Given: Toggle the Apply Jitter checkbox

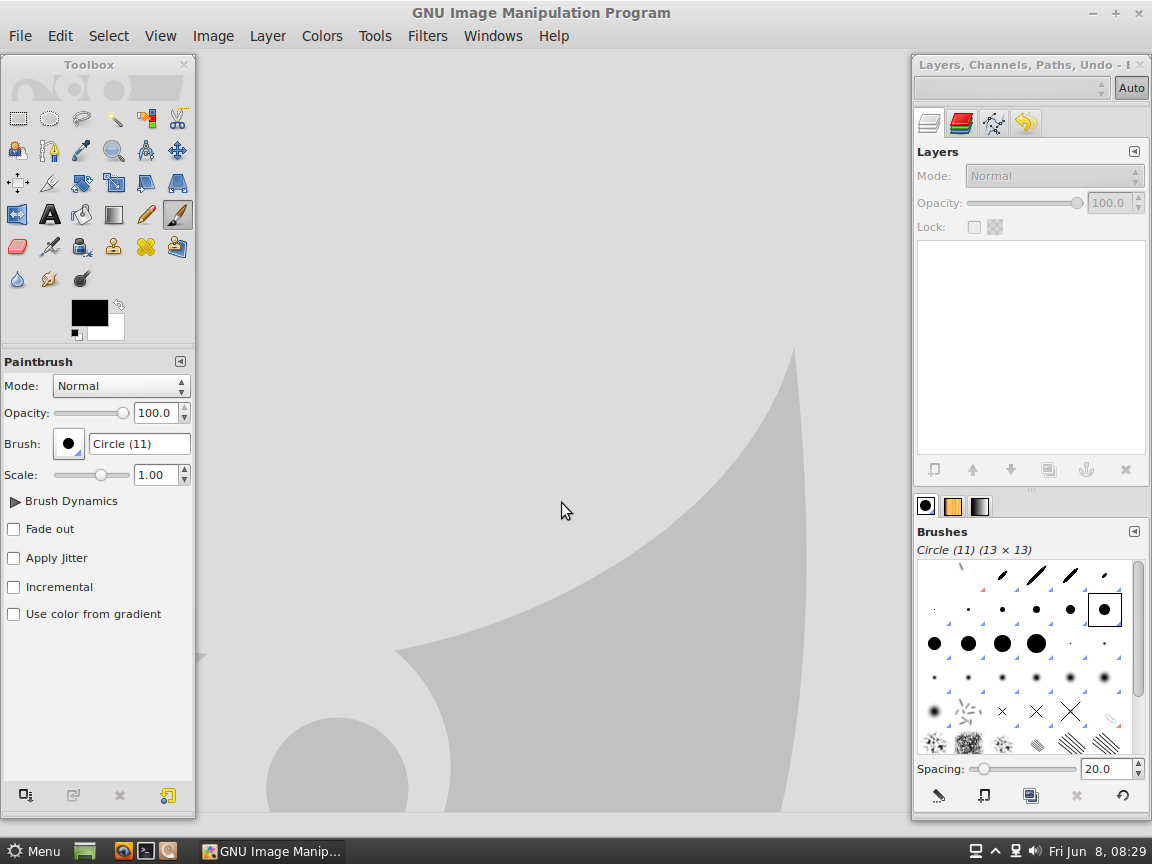Looking at the screenshot, I should point(13,558).
